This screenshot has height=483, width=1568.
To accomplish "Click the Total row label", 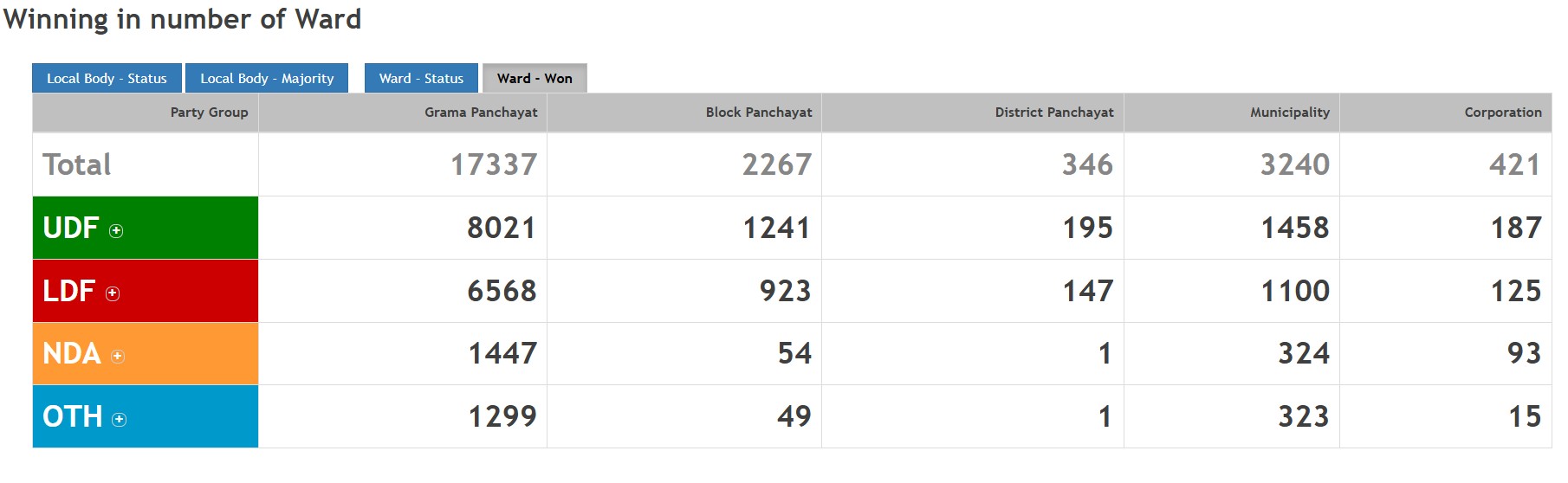I will pyautogui.click(x=77, y=164).
